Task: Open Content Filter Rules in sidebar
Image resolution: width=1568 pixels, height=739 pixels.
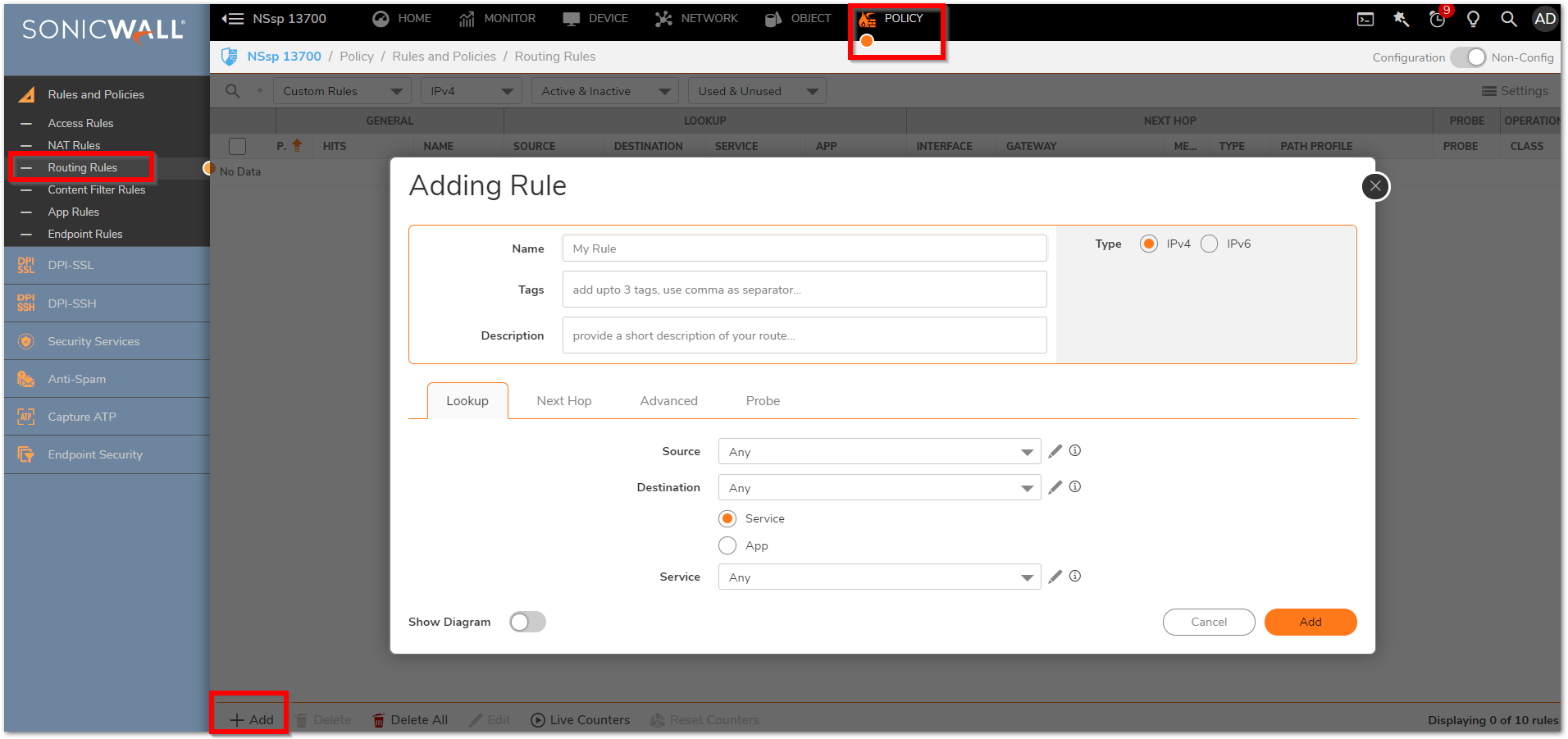Action: [97, 189]
